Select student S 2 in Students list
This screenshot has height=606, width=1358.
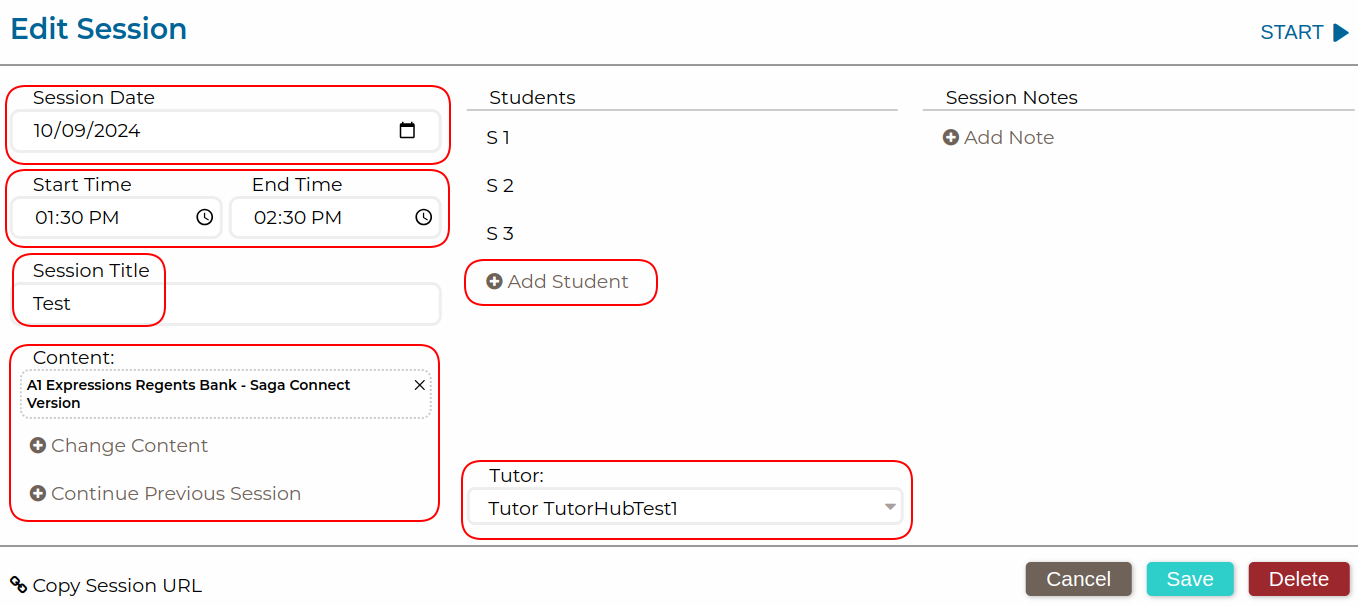point(500,186)
